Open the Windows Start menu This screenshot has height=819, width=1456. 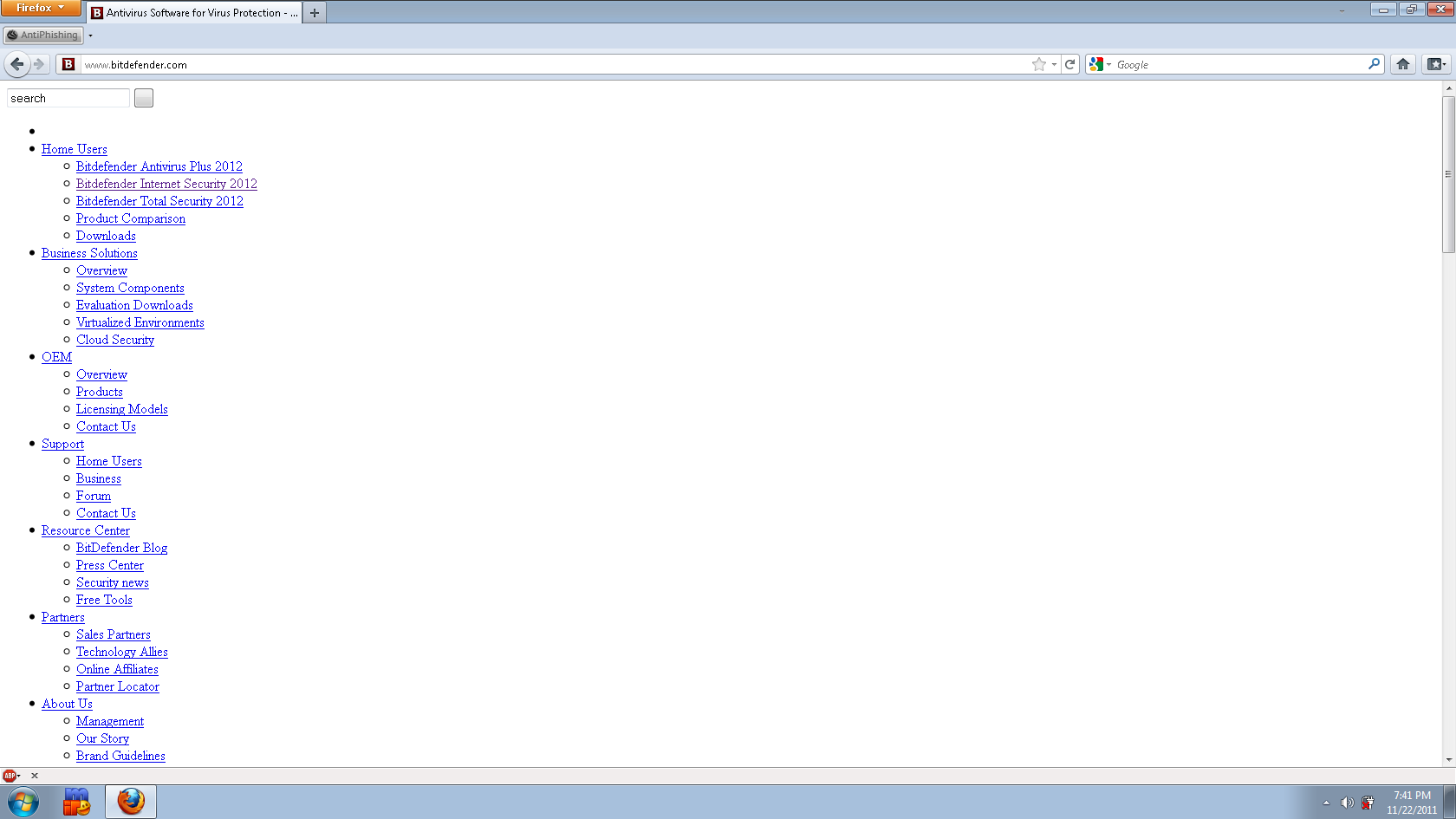[23, 802]
